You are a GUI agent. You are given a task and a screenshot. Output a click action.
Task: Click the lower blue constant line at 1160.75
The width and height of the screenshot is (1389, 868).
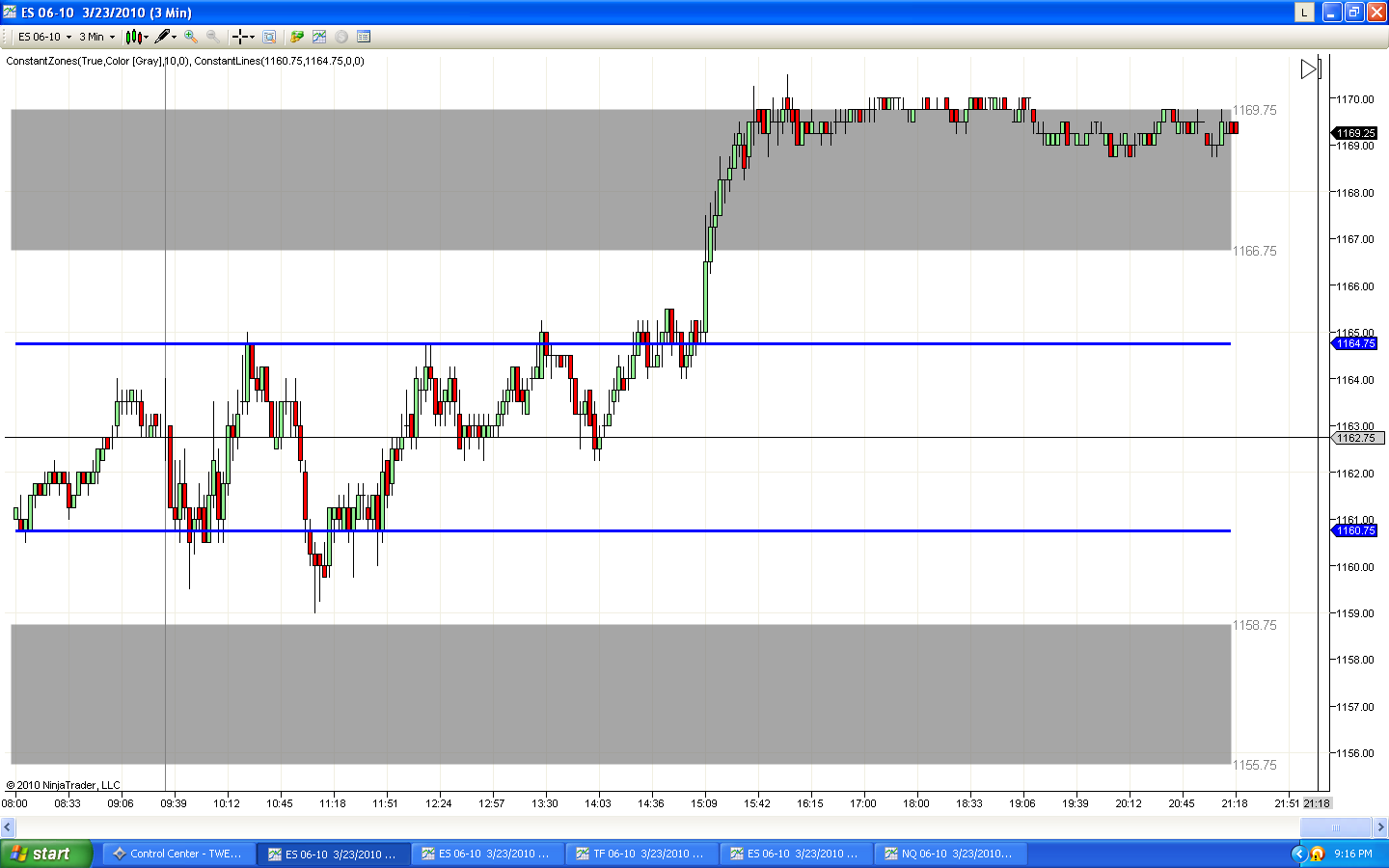623,530
